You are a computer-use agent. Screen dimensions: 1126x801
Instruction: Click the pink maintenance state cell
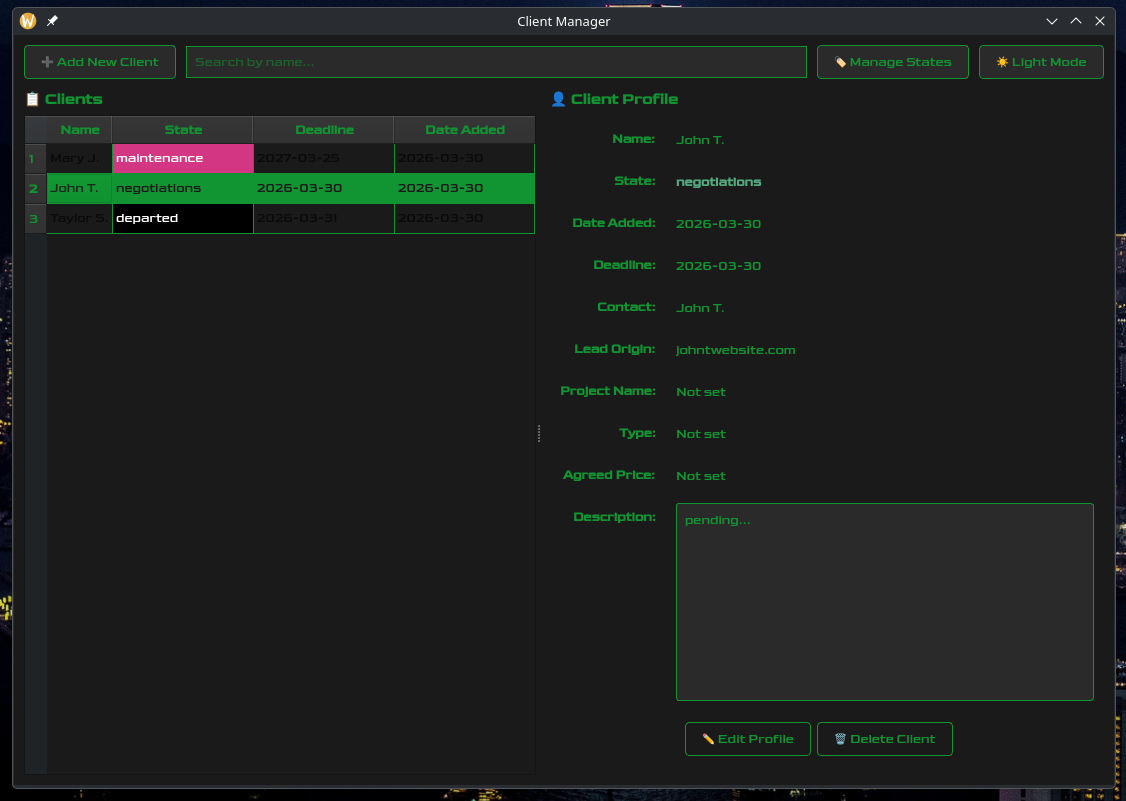click(x=182, y=158)
